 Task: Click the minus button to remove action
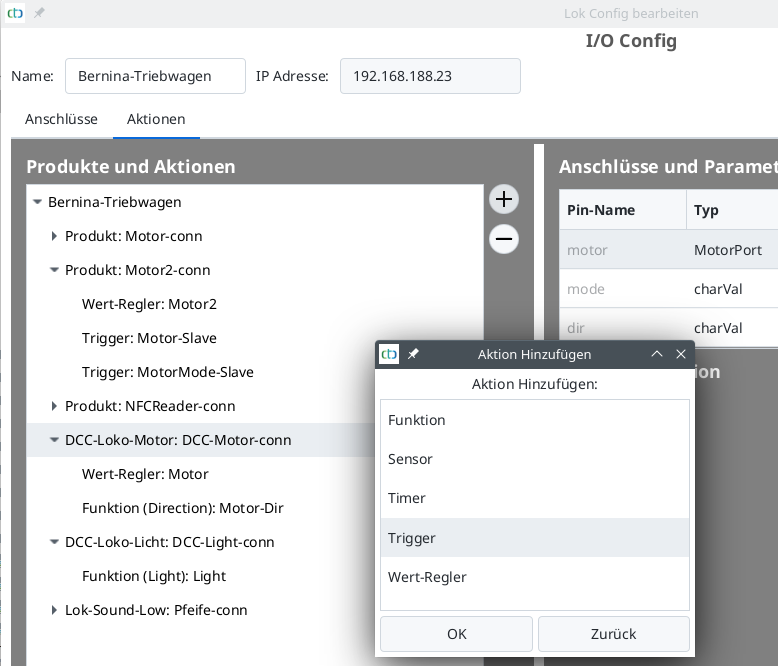[x=504, y=239]
